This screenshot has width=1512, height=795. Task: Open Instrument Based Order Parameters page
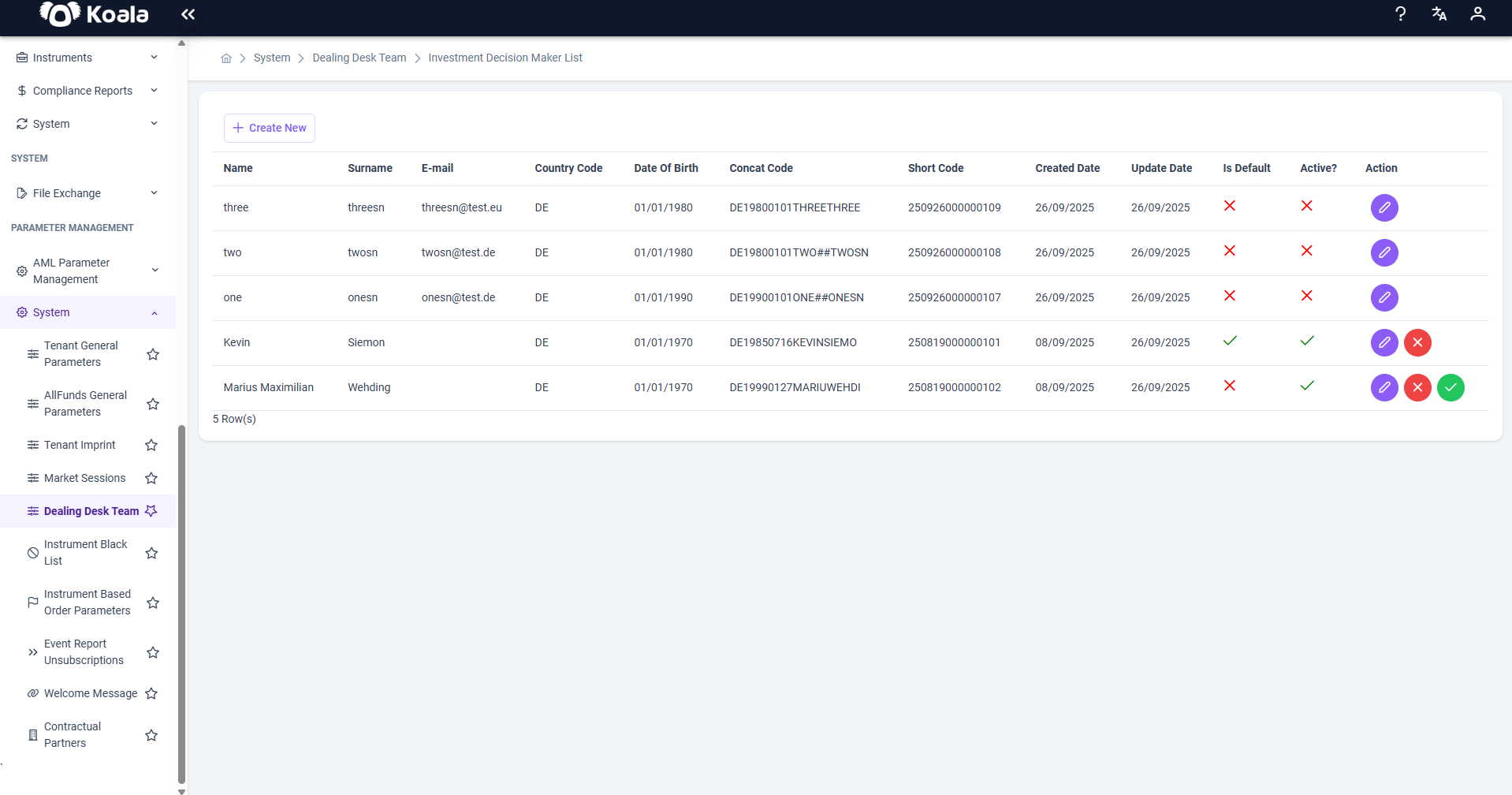click(88, 603)
